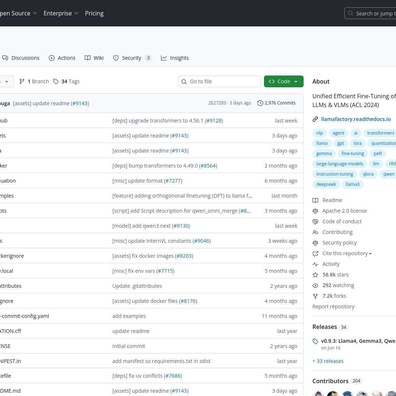The image size is (396, 396).
Task: Click the Pricing menu item
Action: 94,13
